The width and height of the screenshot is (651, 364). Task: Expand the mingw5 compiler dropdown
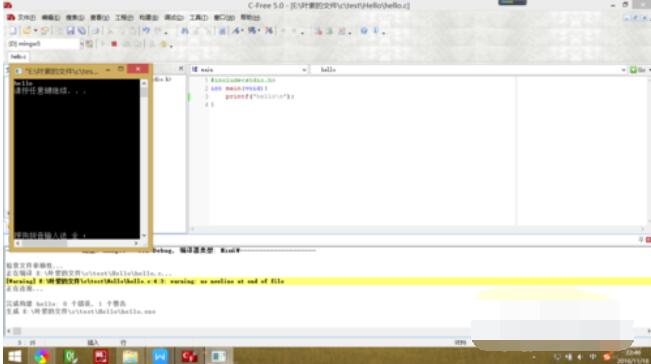click(81, 44)
